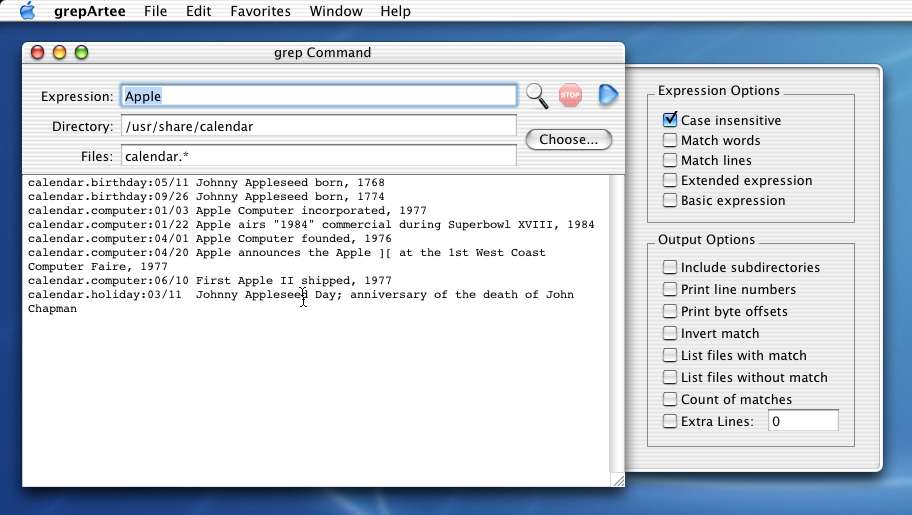Screen dimensions: 912x515
Task: Click the Extra Lines number field
Action: [x=802, y=422]
